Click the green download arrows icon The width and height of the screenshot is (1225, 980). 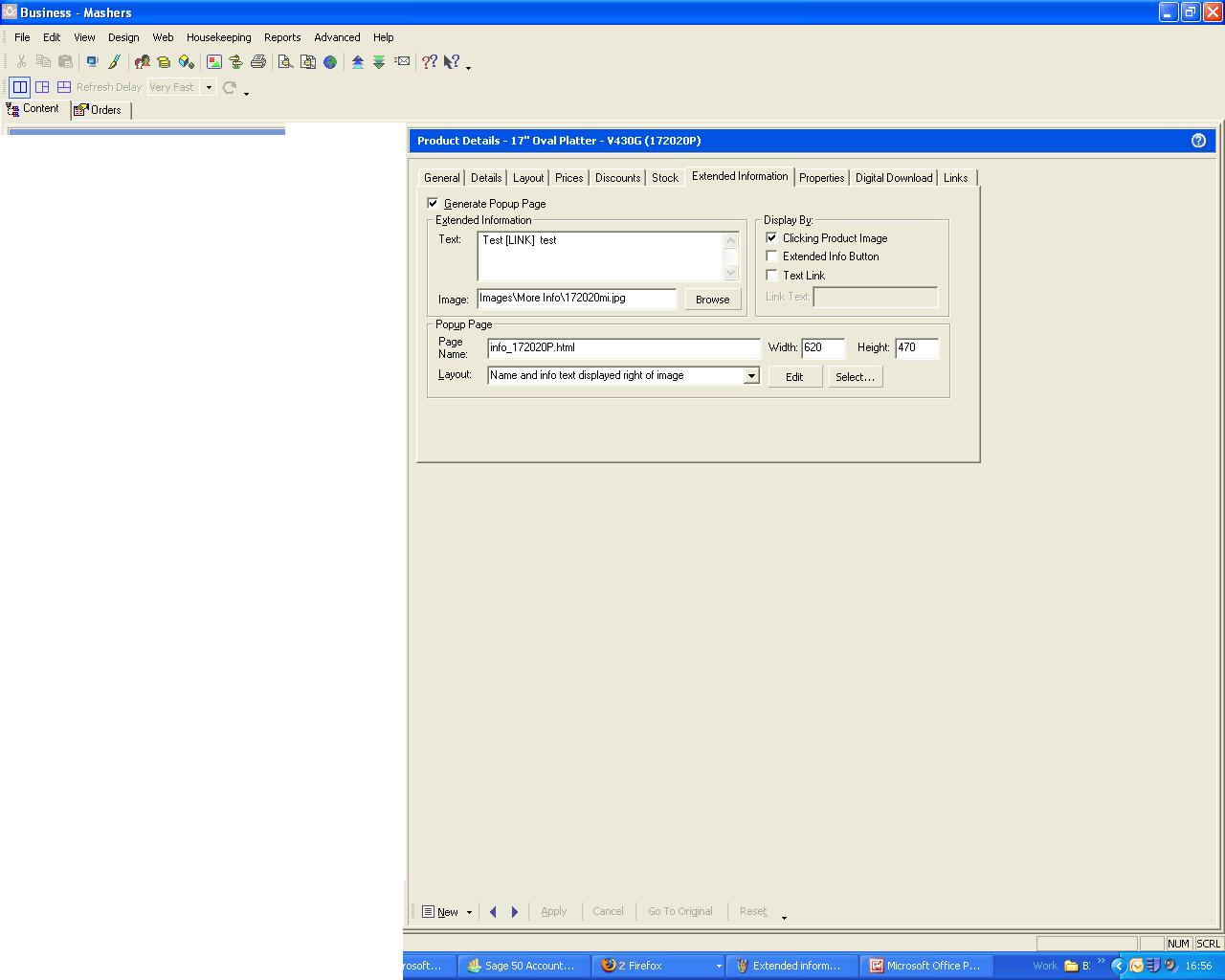pyautogui.click(x=379, y=62)
